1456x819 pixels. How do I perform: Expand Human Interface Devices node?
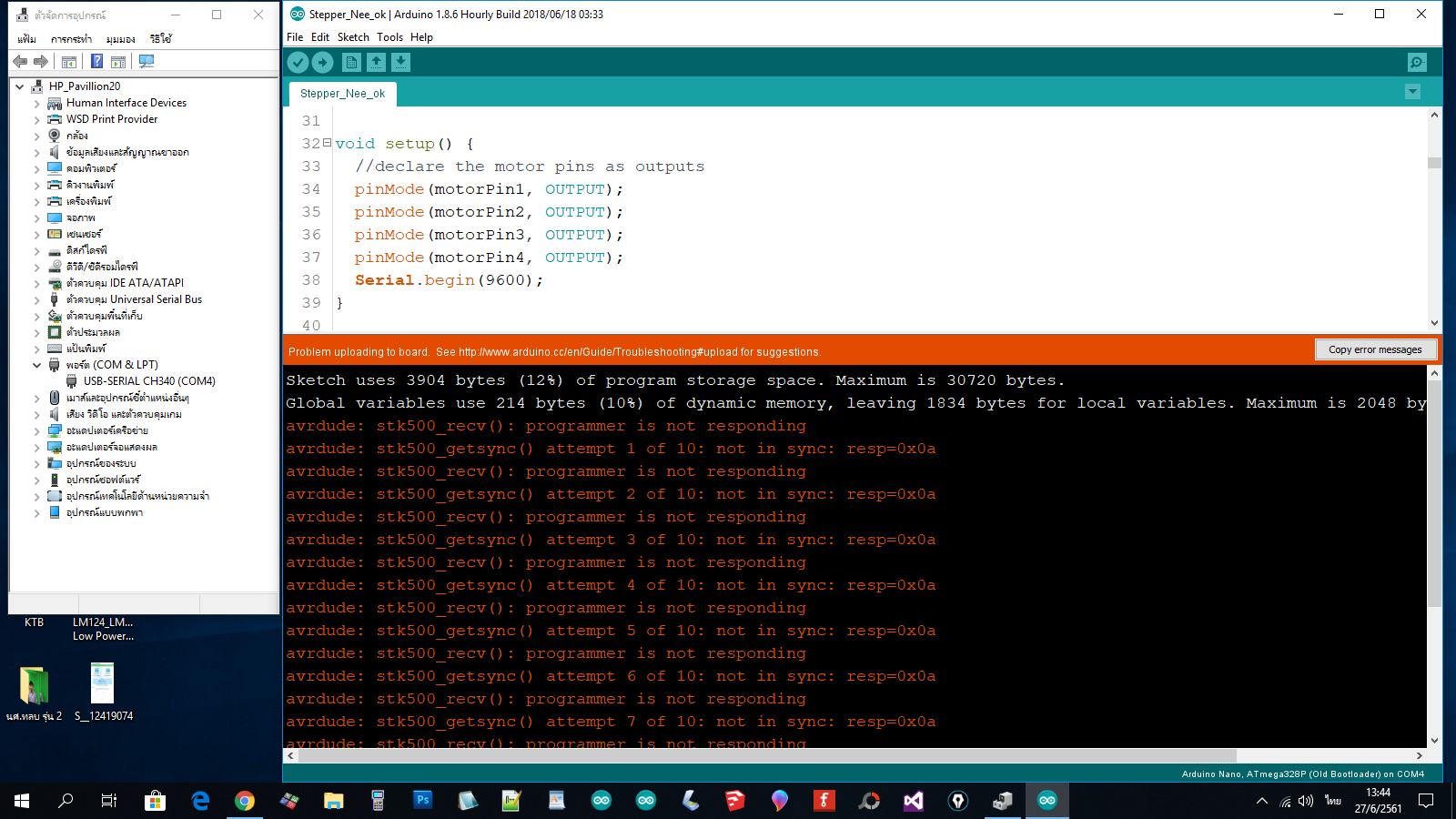pyautogui.click(x=36, y=103)
